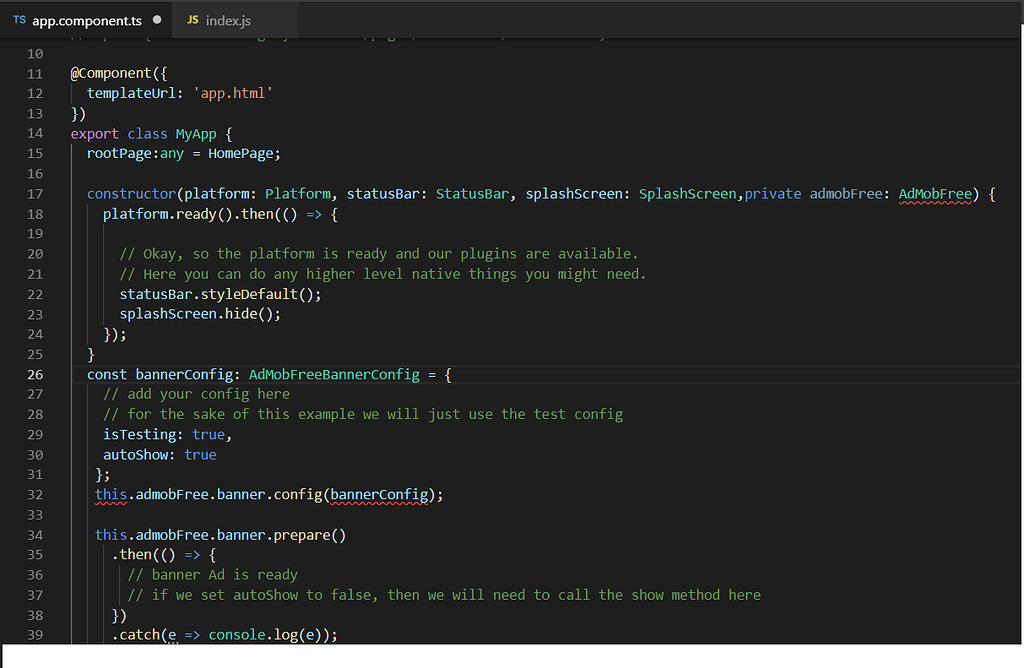1024x668 pixels.
Task: Click platform.ready() call on line 18
Action: [x=168, y=214]
